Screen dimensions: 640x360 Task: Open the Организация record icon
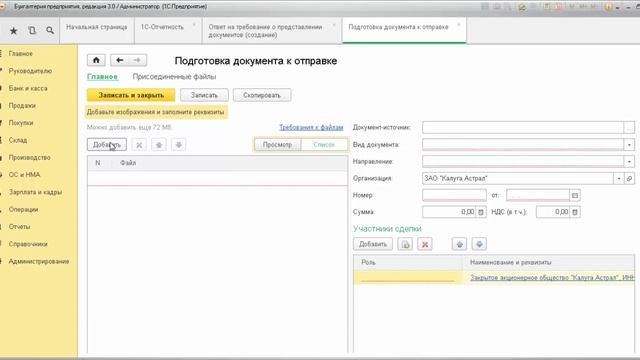pyautogui.click(x=629, y=178)
